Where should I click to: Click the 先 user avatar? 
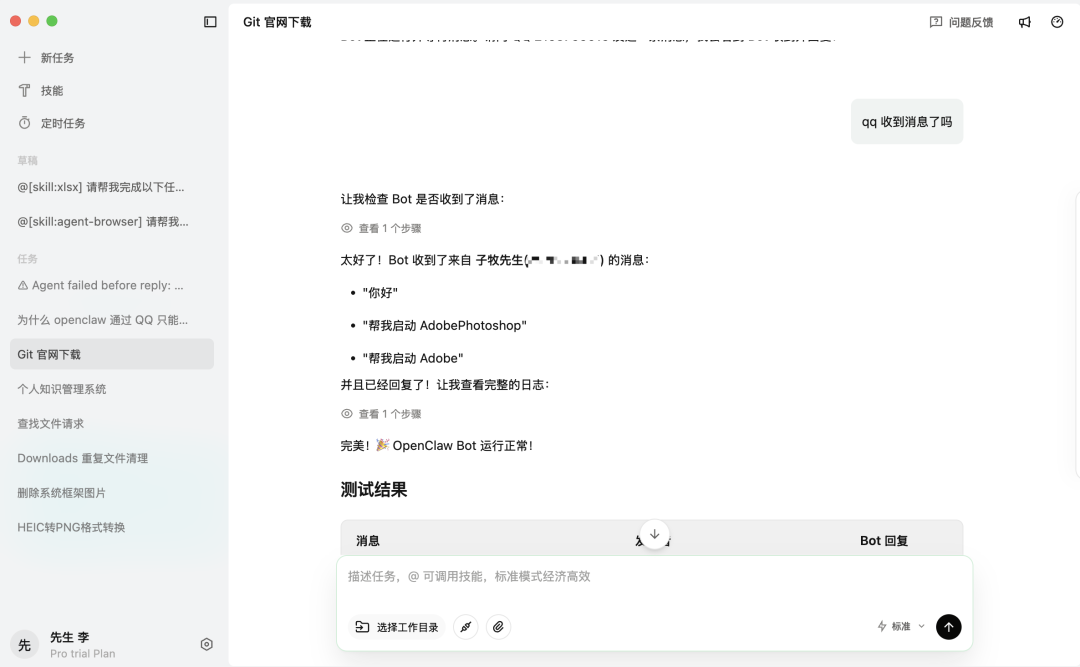click(24, 644)
